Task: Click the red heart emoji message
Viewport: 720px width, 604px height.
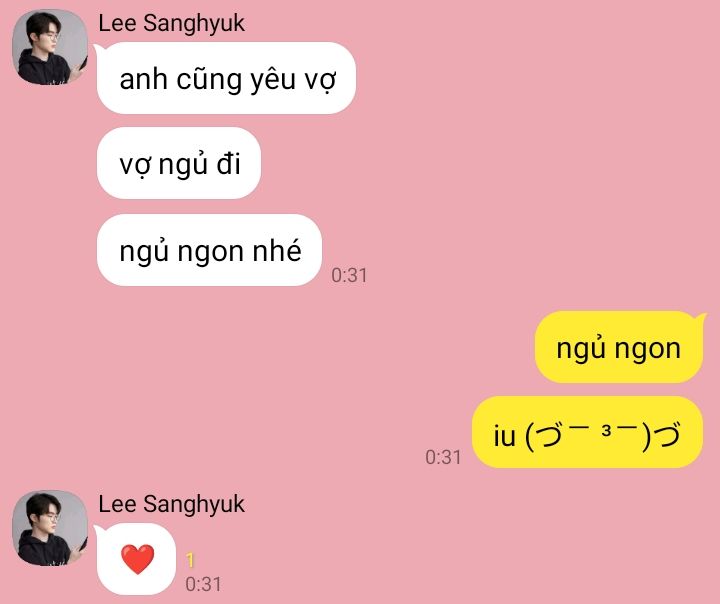Action: click(x=137, y=559)
